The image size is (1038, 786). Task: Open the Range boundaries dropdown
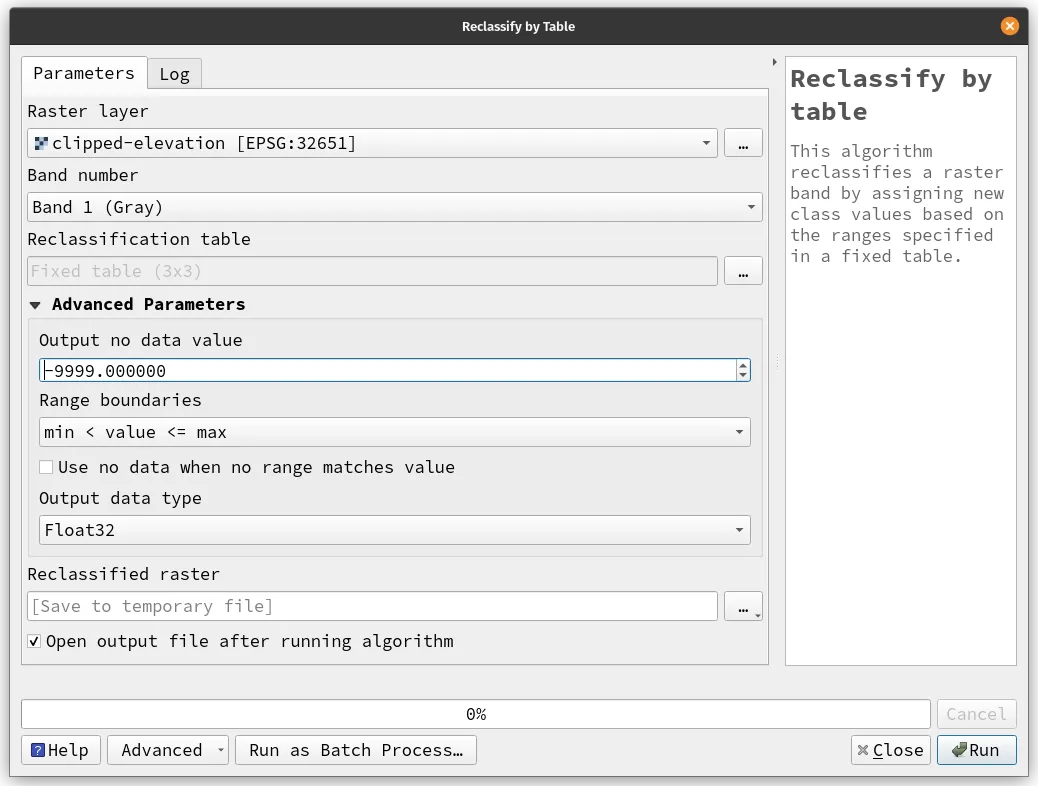740,432
